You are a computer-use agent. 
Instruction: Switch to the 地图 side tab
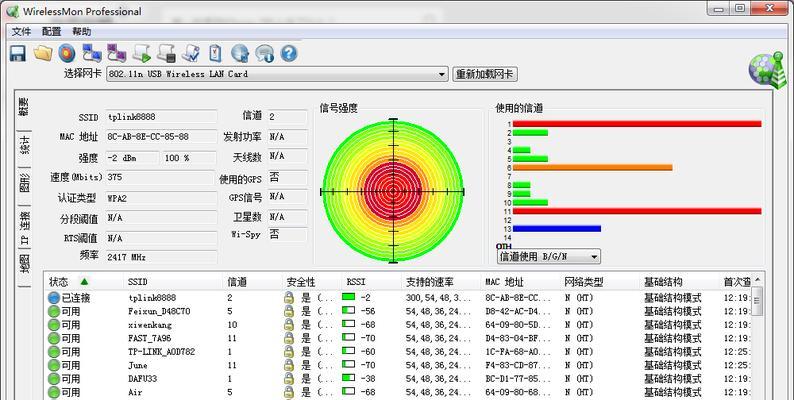(x=24, y=264)
